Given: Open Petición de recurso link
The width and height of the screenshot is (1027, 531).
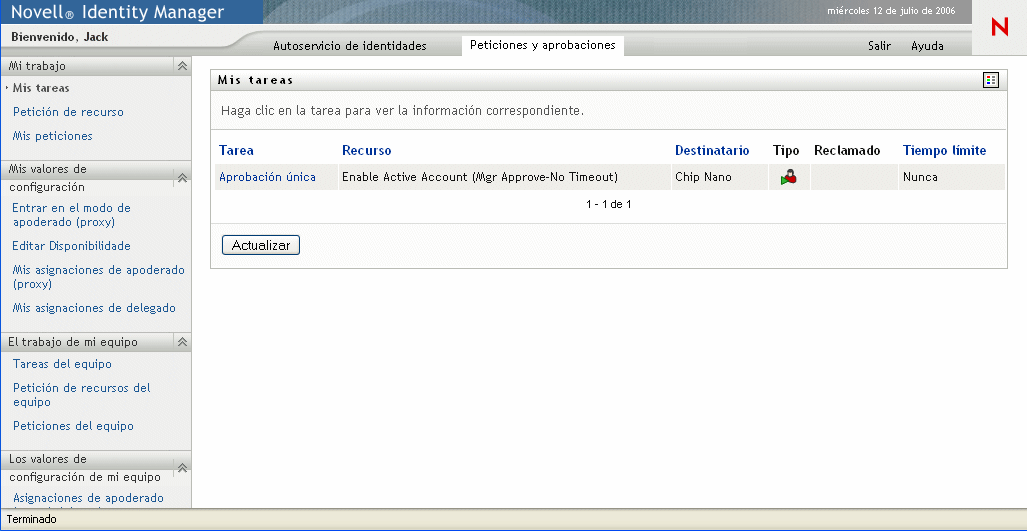Looking at the screenshot, I should 68,112.
